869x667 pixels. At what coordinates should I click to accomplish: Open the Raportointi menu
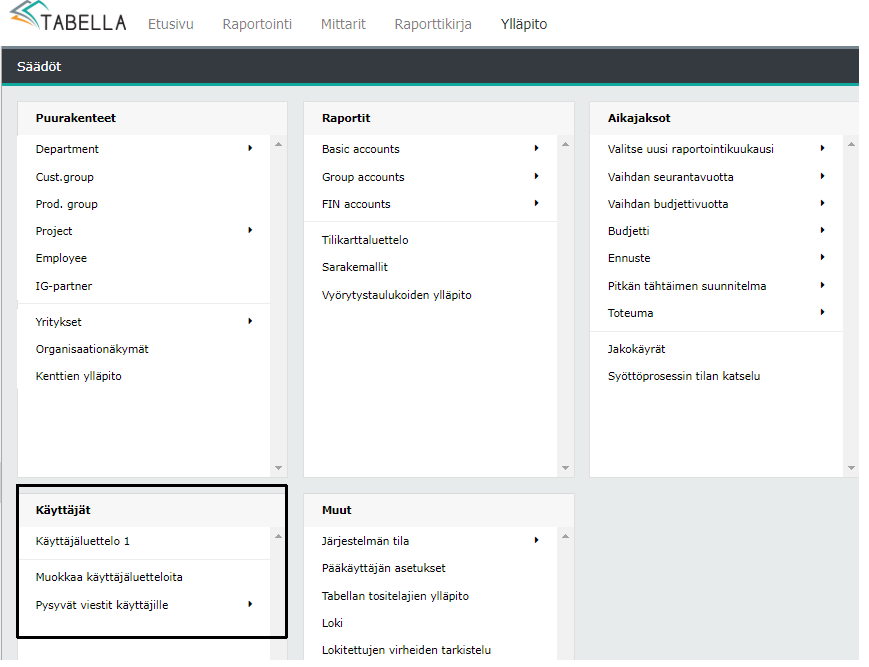pyautogui.click(x=257, y=24)
